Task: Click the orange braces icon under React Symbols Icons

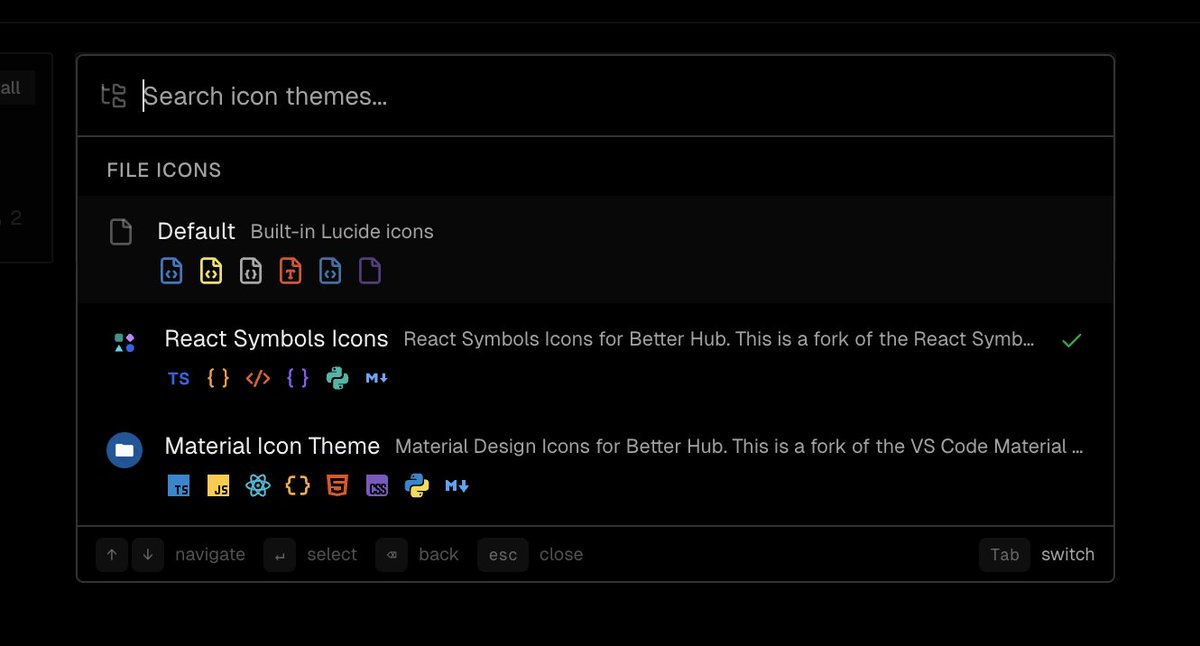Action: click(218, 378)
